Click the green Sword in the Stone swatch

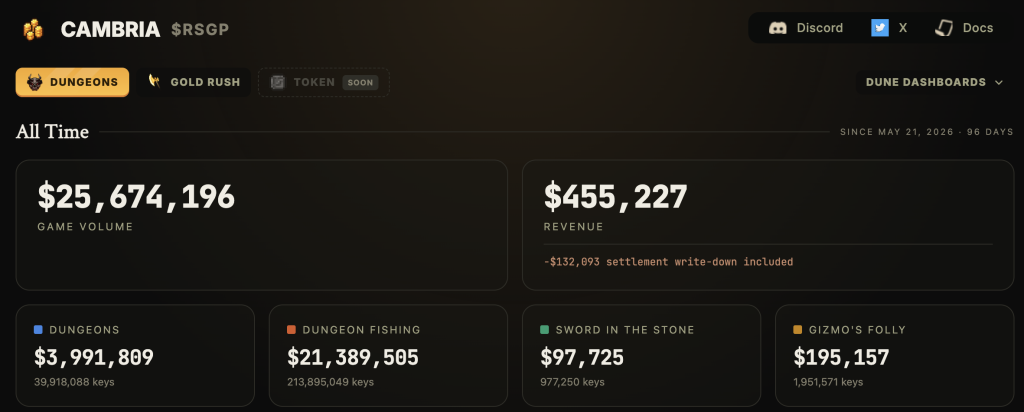coord(545,330)
